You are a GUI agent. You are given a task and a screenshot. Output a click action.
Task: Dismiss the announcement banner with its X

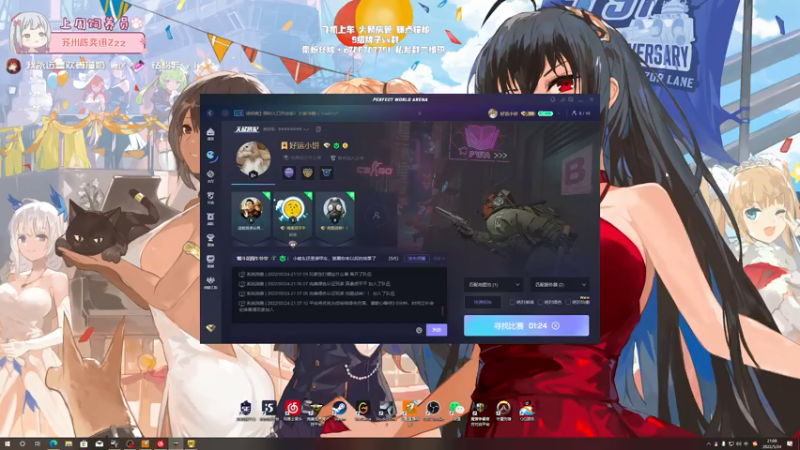[419, 113]
